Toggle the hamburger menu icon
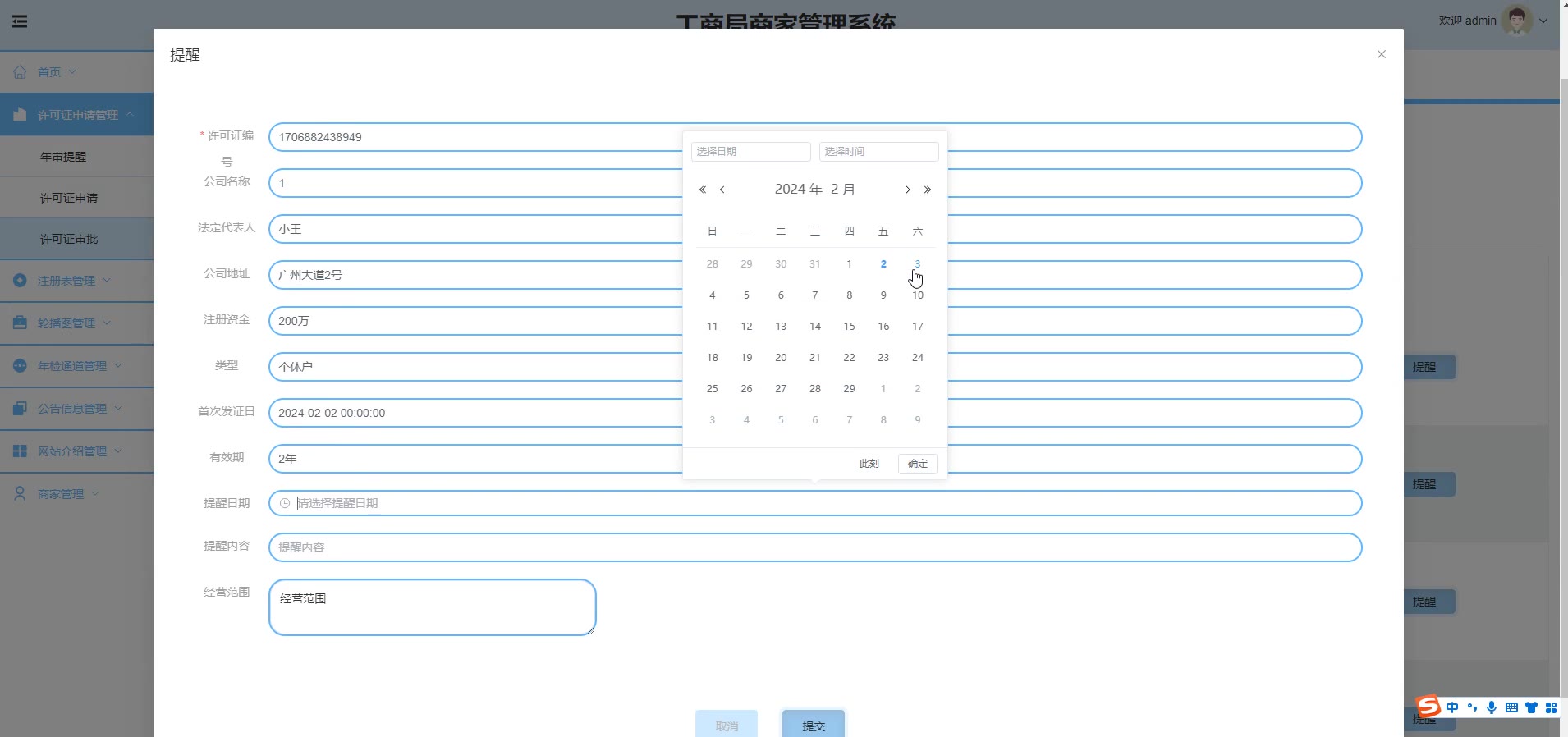This screenshot has height=737, width=1568. tap(20, 21)
